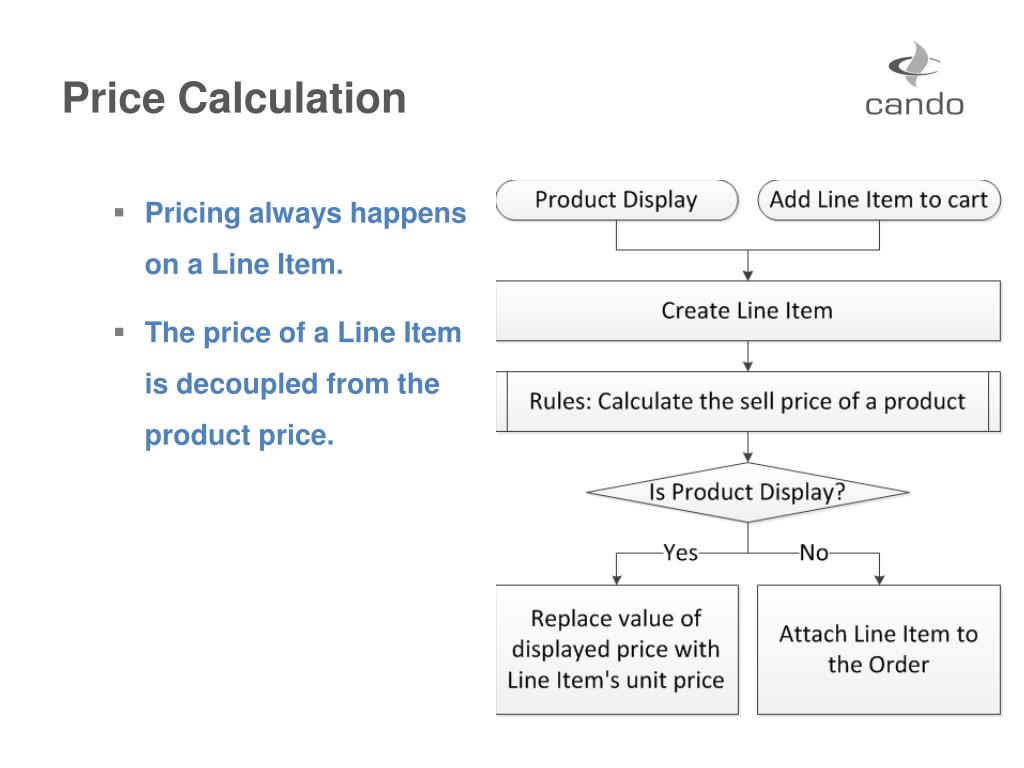The width and height of the screenshot is (1024, 768).
Task: Click the Yes branch label
Action: [680, 552]
